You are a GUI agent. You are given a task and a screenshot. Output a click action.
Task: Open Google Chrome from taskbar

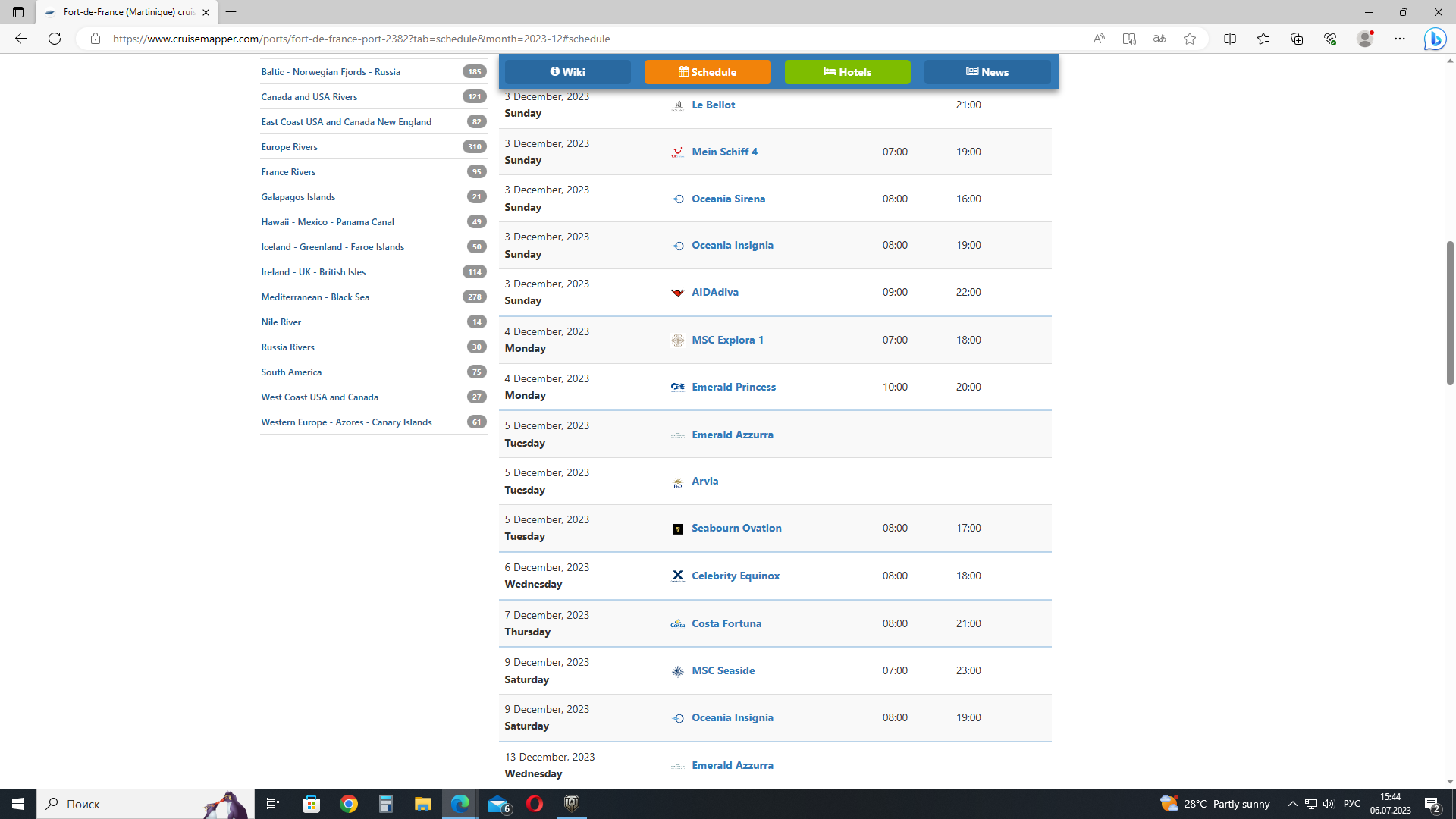(x=349, y=804)
